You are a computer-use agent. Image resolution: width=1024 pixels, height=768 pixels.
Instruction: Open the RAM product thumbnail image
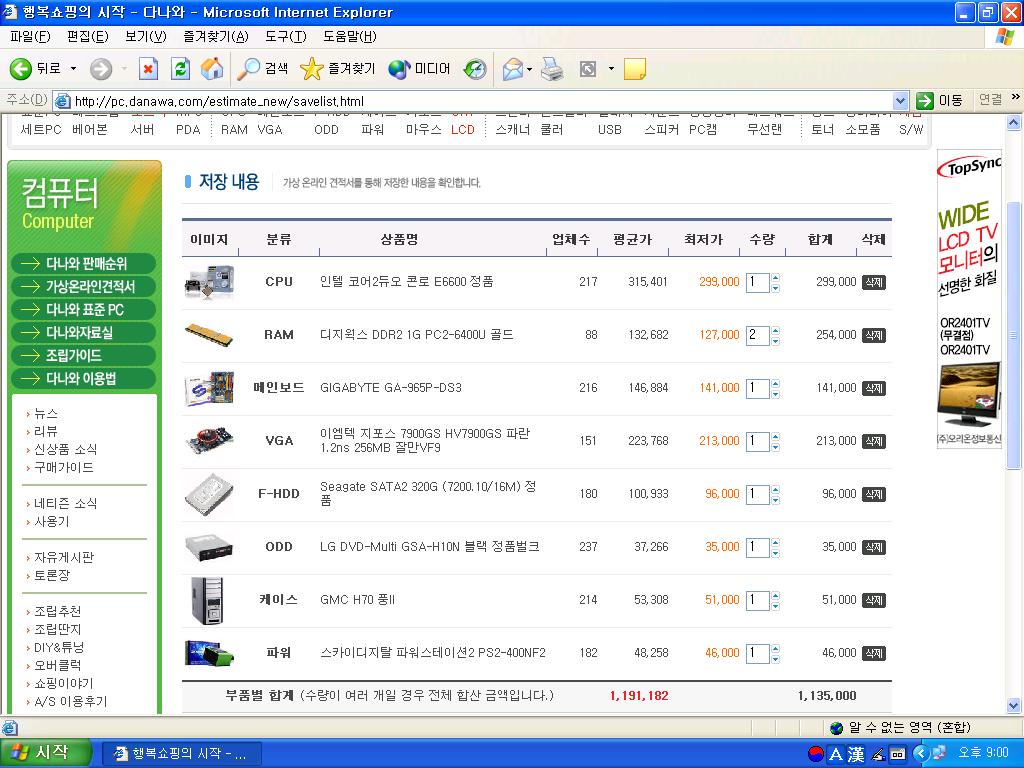point(209,335)
